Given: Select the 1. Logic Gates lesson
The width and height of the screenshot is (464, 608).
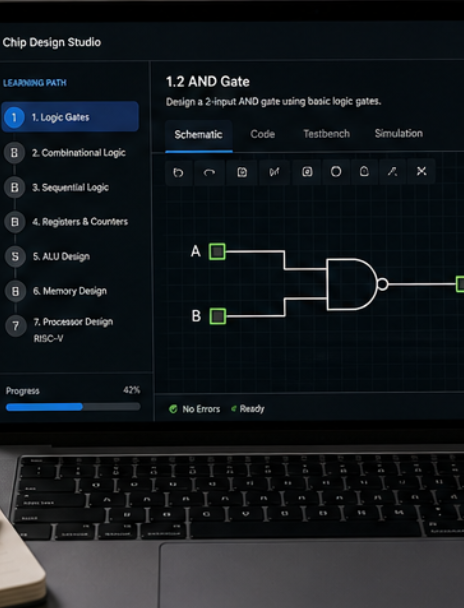Looking at the screenshot, I should coord(70,117).
